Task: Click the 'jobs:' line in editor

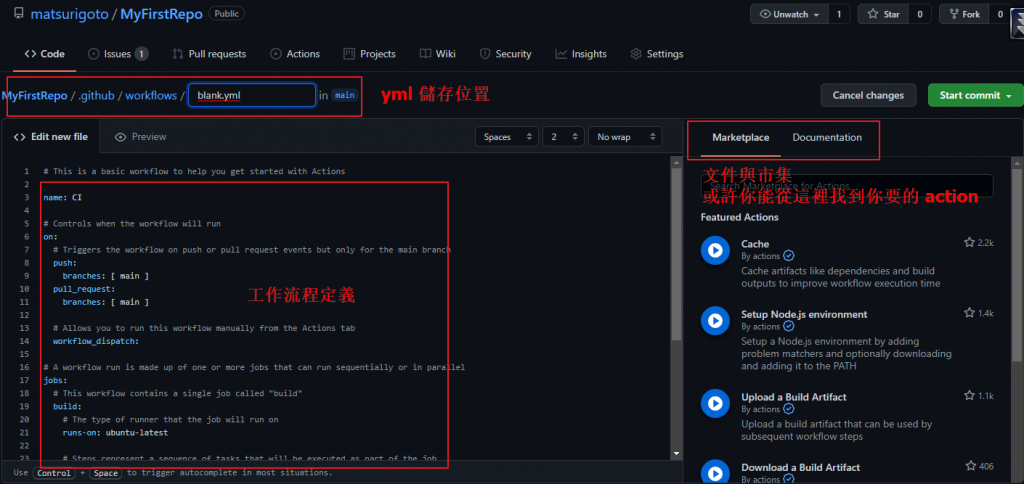Action: pyautogui.click(x=56, y=380)
